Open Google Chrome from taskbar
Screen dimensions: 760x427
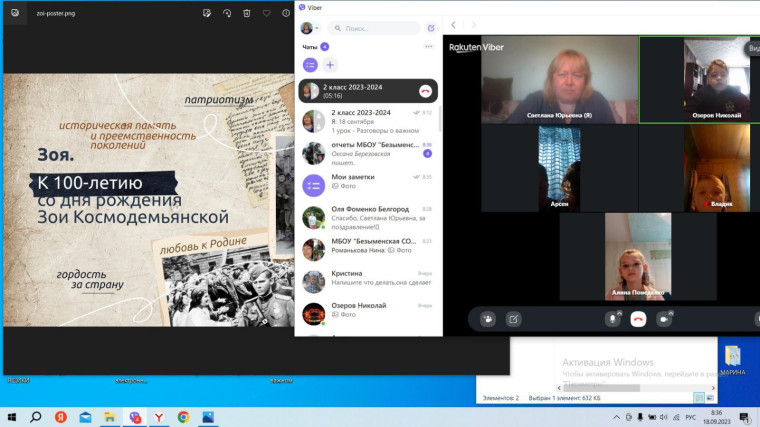coord(183,417)
